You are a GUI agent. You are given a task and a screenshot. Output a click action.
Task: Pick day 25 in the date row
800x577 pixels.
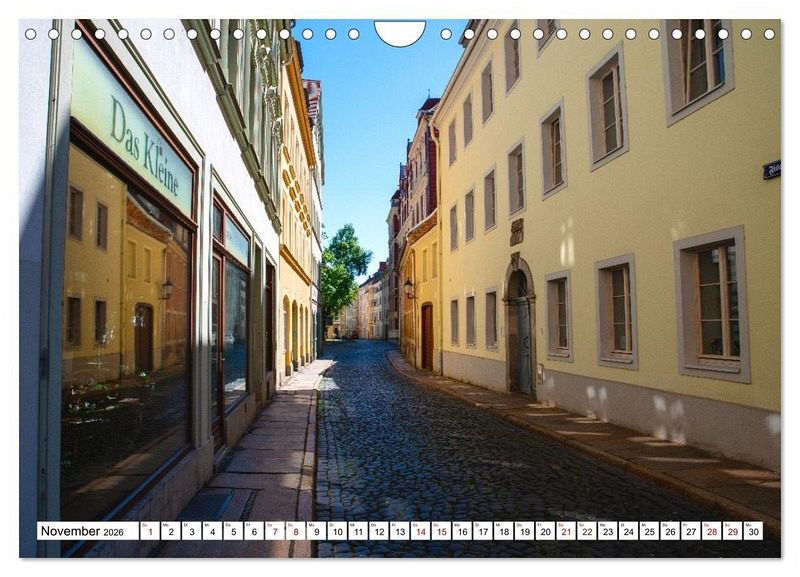649,531
